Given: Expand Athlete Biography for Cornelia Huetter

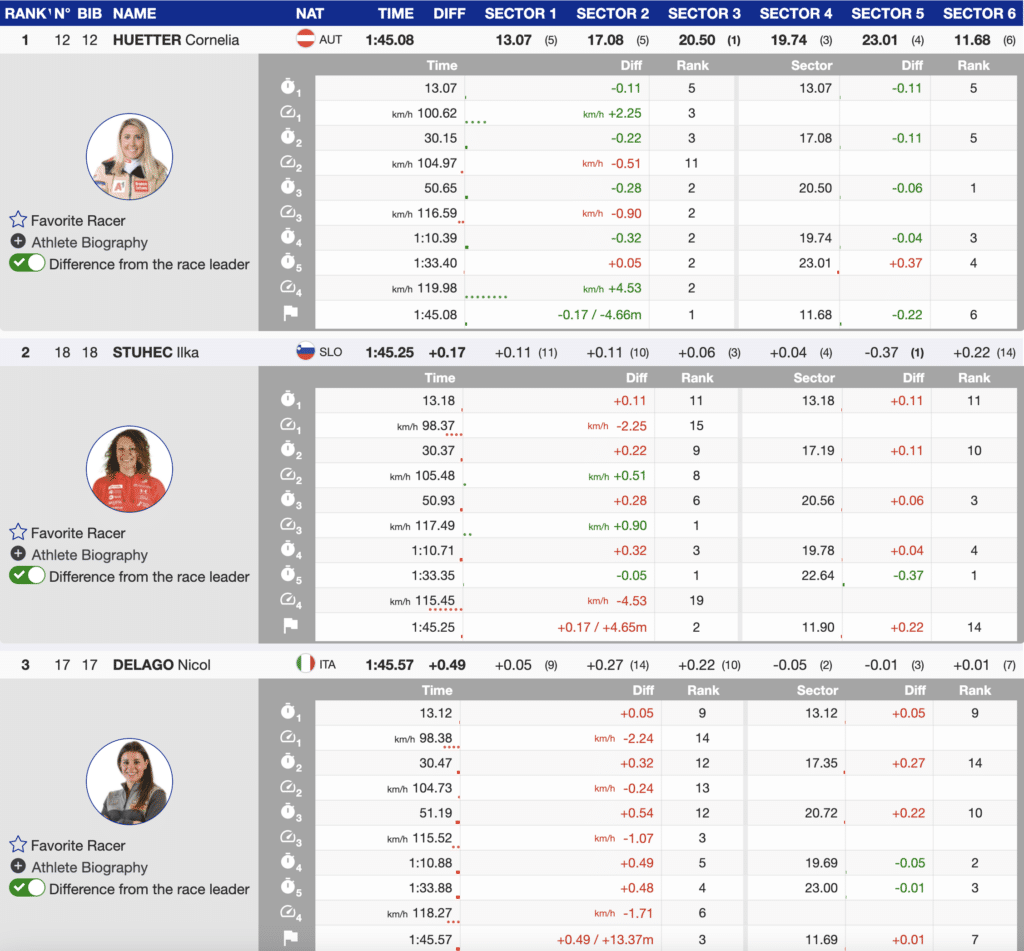Looking at the screenshot, I should click(x=18, y=242).
